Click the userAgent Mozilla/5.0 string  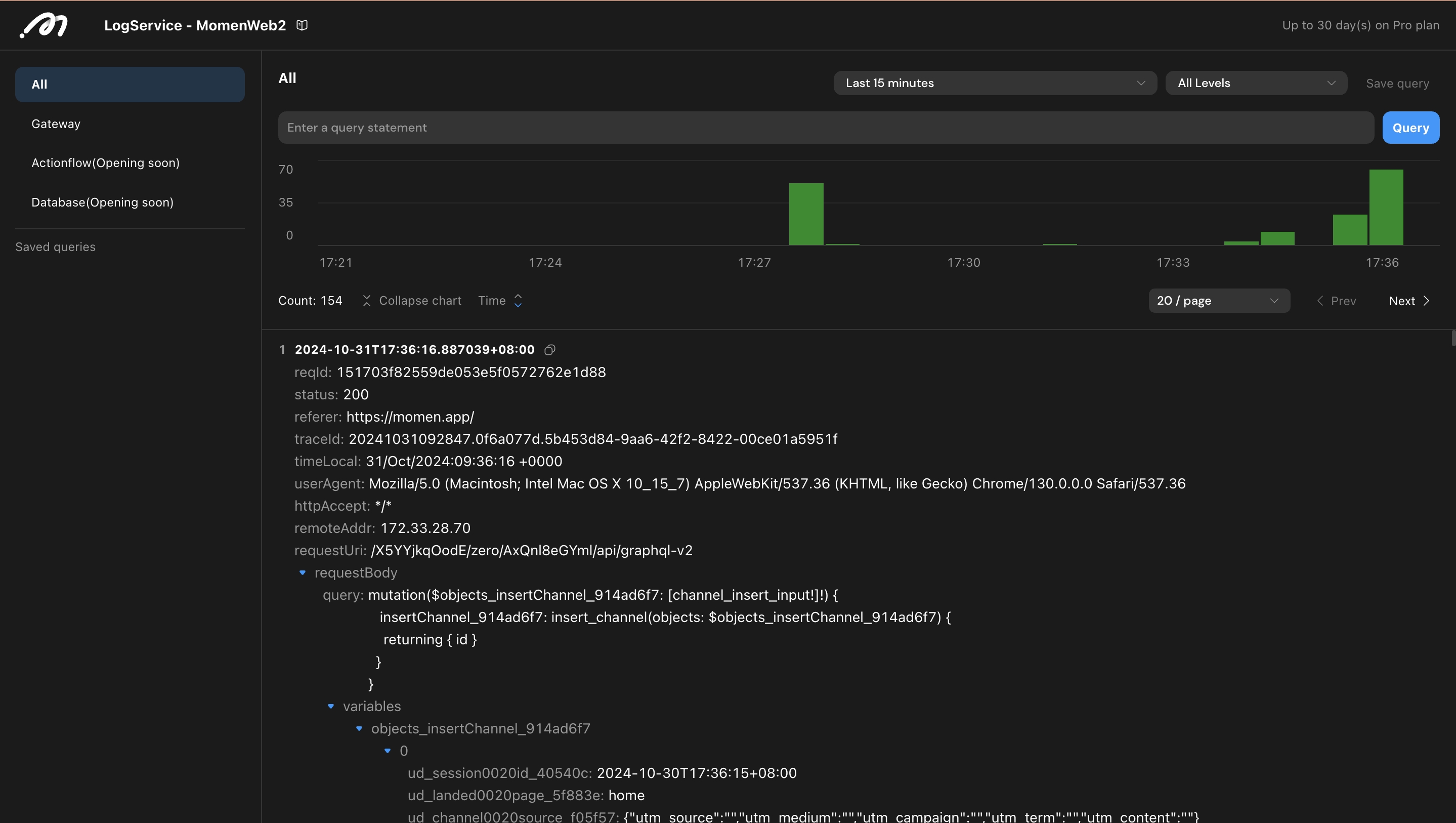click(x=777, y=483)
